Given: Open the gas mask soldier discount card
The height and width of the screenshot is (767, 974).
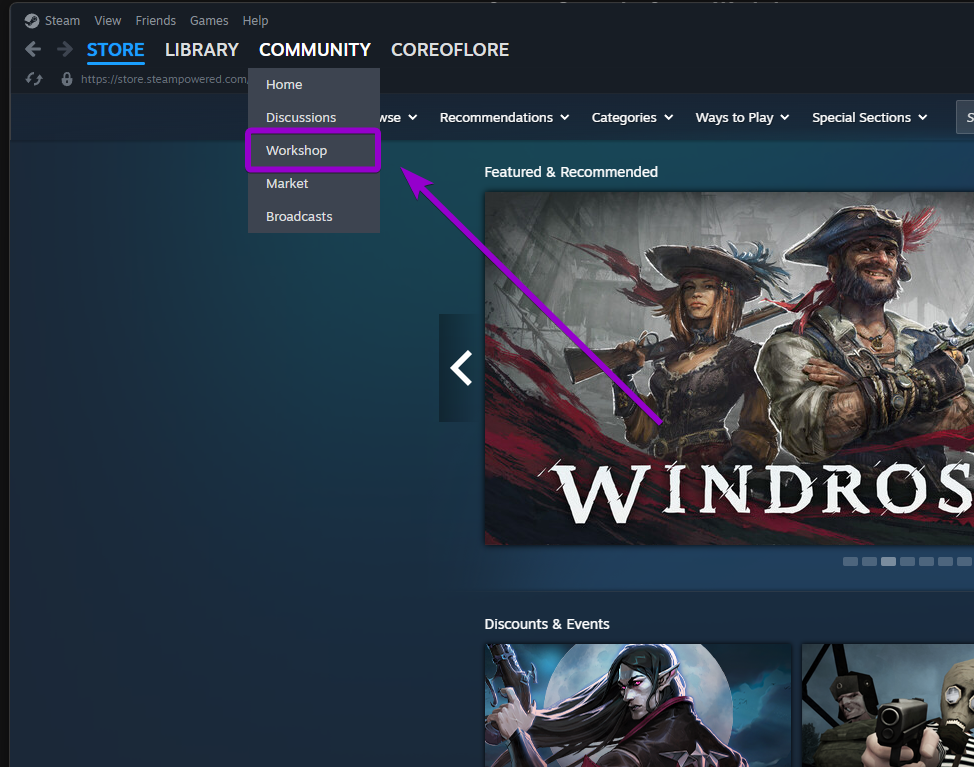Looking at the screenshot, I should [x=888, y=705].
